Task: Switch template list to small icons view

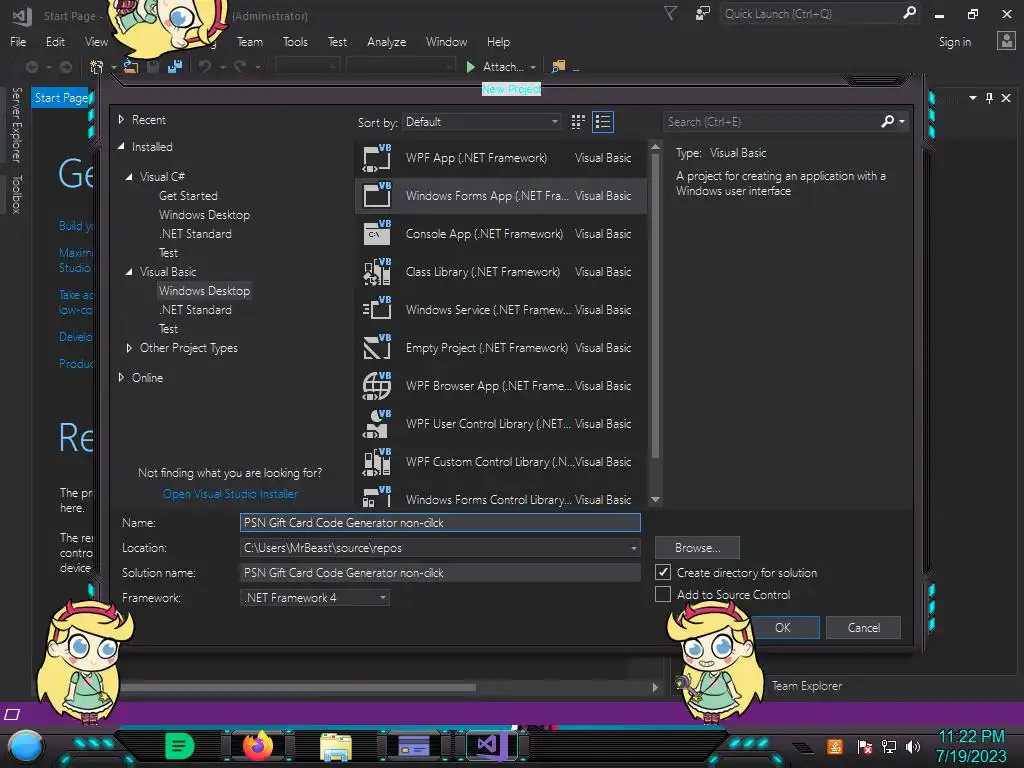Action: (x=578, y=122)
